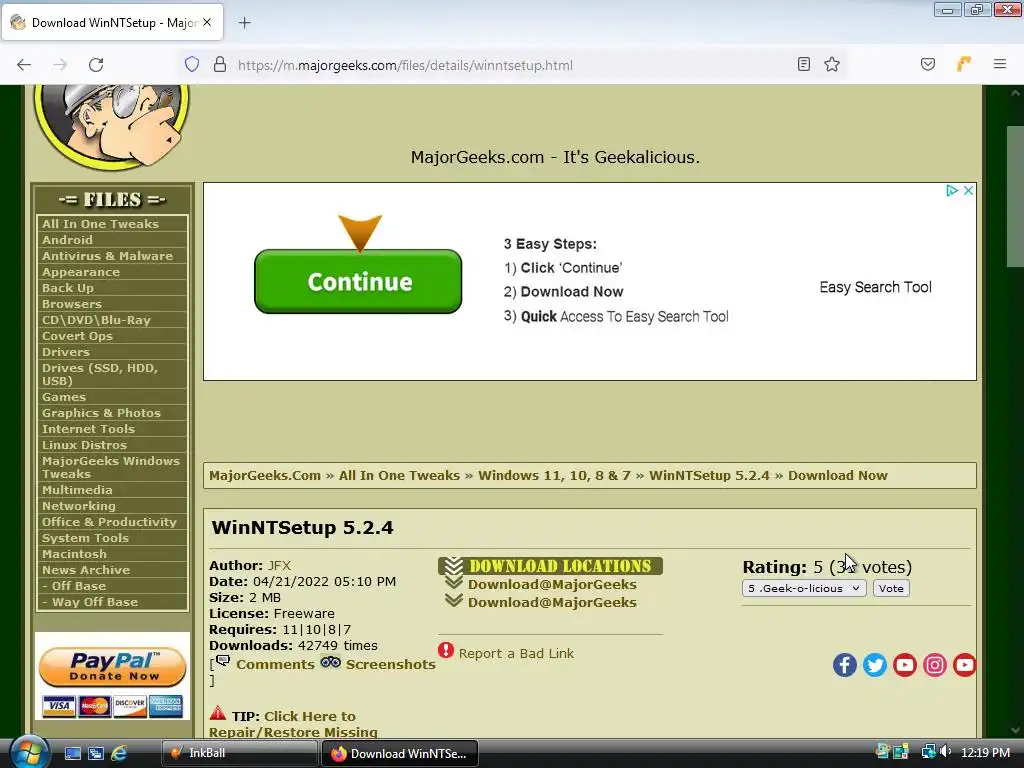Image resolution: width=1024 pixels, height=768 pixels.
Task: Close the advertisement with X
Action: coord(968,190)
